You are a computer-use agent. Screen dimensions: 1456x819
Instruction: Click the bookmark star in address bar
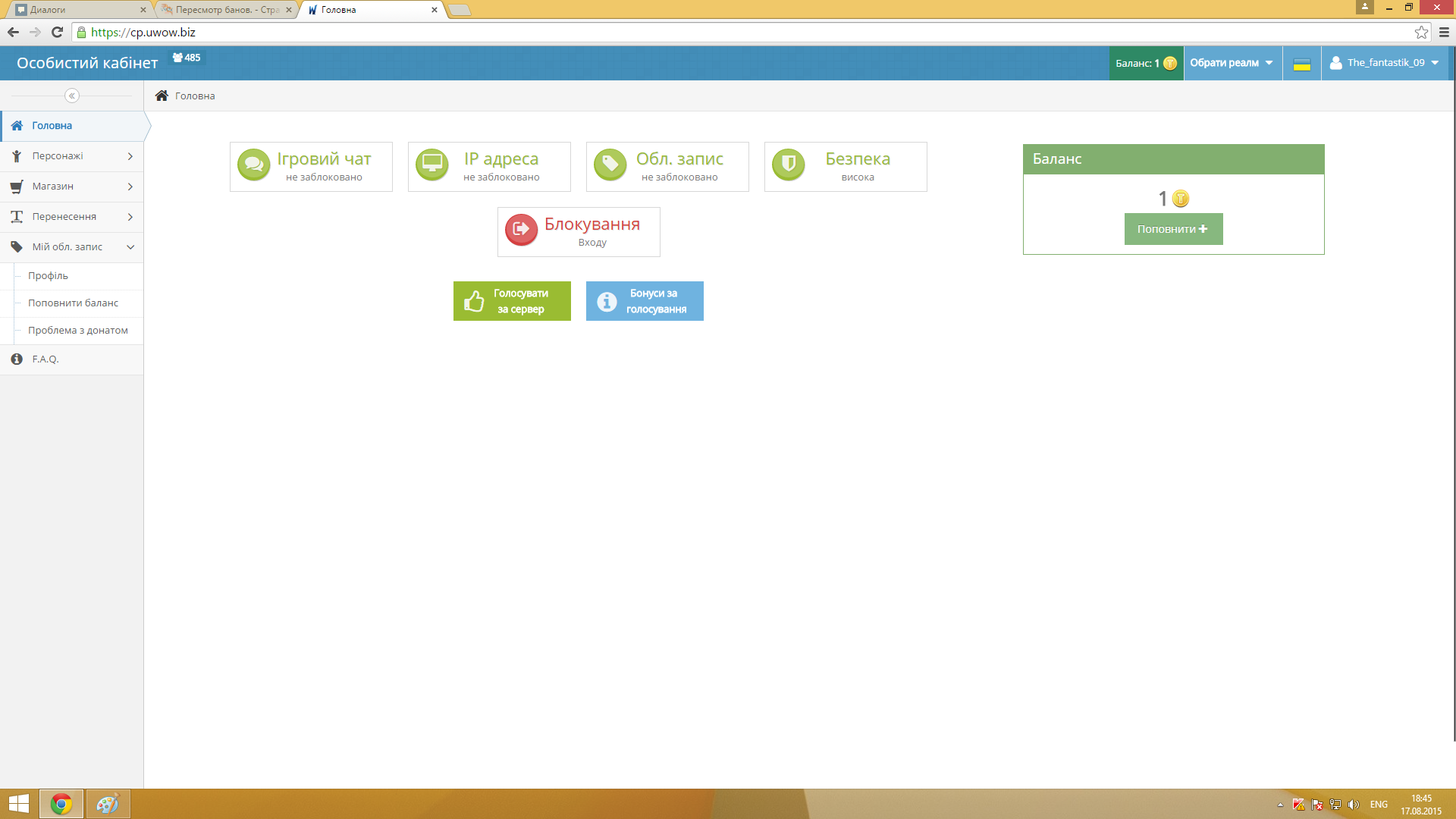[1421, 33]
